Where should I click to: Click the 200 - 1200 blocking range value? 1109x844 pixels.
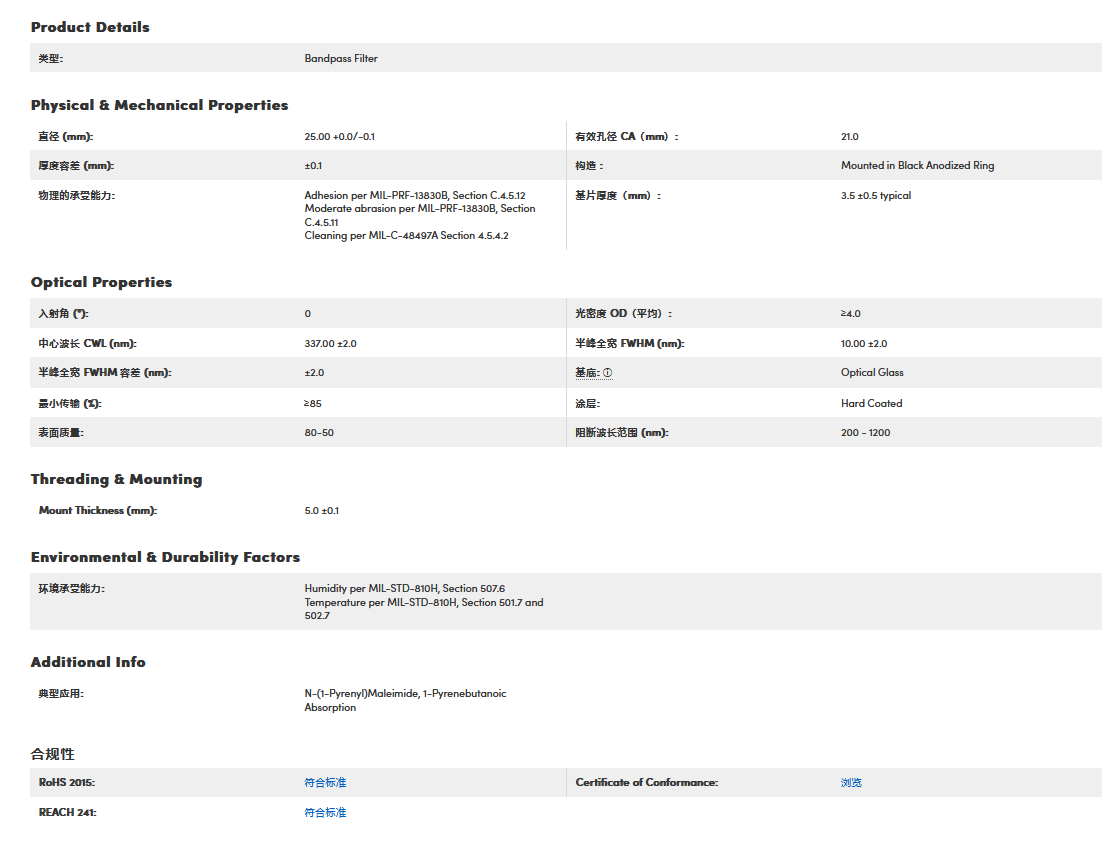click(865, 432)
